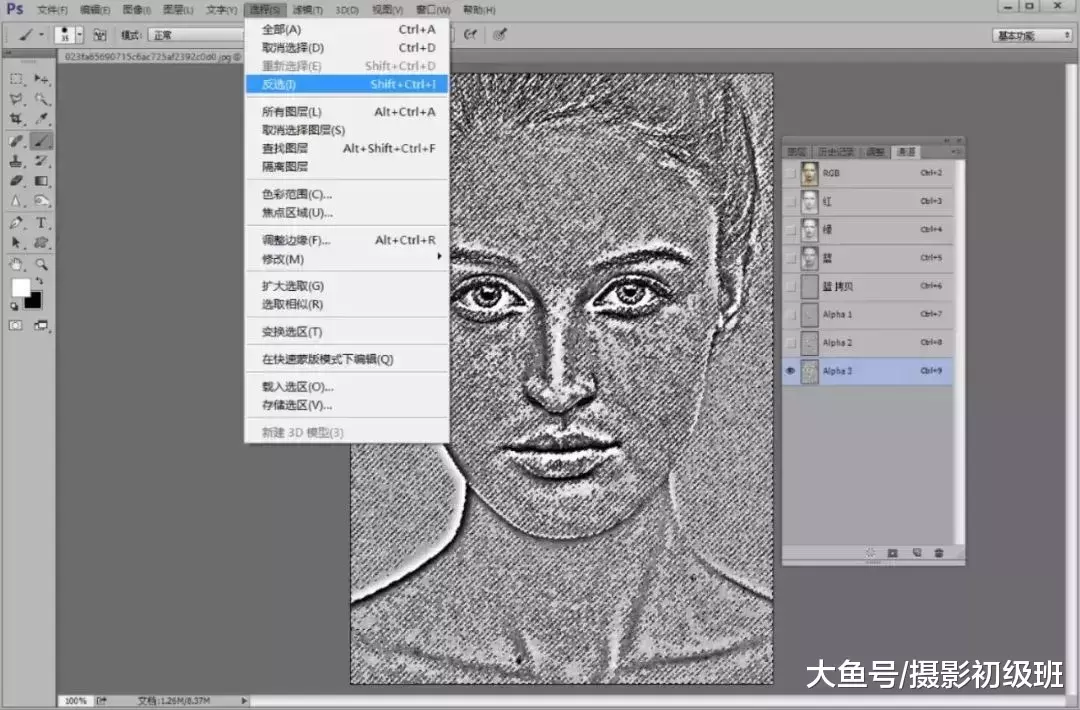
Task: Toggle tablet pressure size icon
Action: tap(500, 34)
